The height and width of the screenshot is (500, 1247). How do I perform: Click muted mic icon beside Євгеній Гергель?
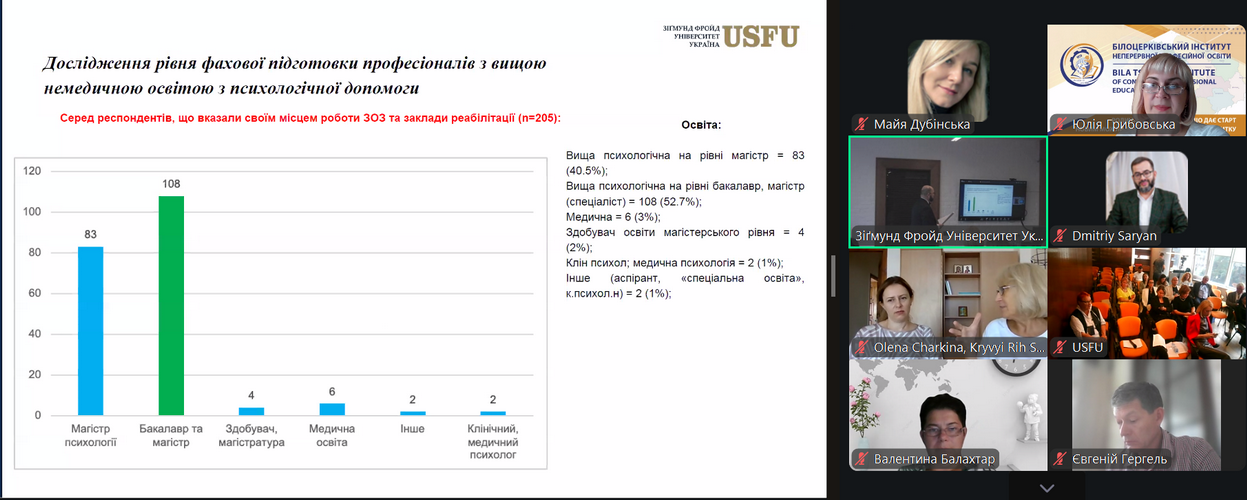1059,460
